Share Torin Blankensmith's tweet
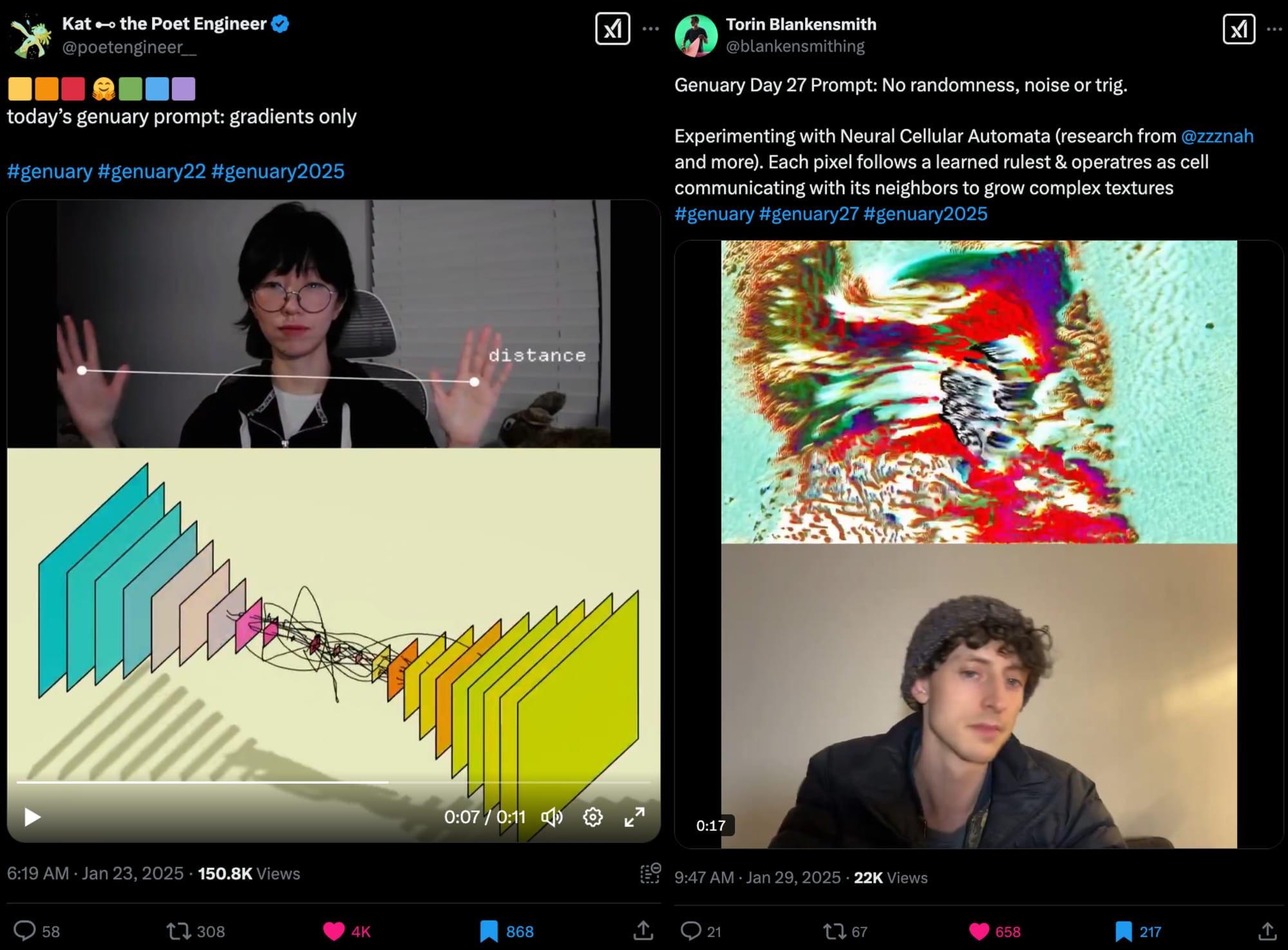The width and height of the screenshot is (1288, 950). tap(1267, 931)
